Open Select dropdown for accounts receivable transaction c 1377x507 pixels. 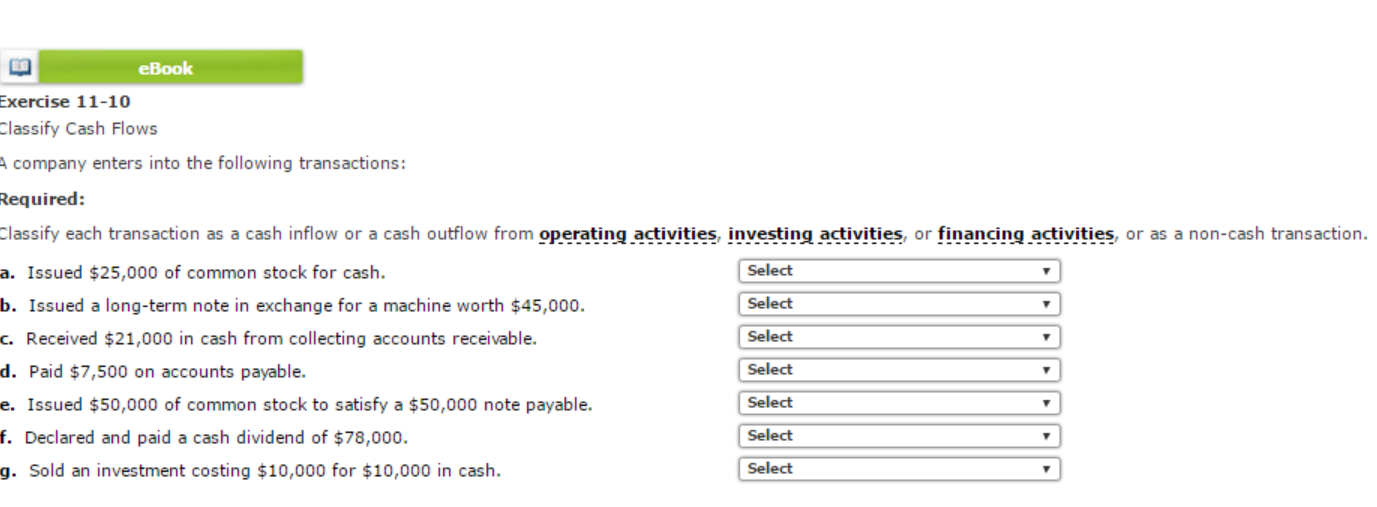(x=899, y=337)
